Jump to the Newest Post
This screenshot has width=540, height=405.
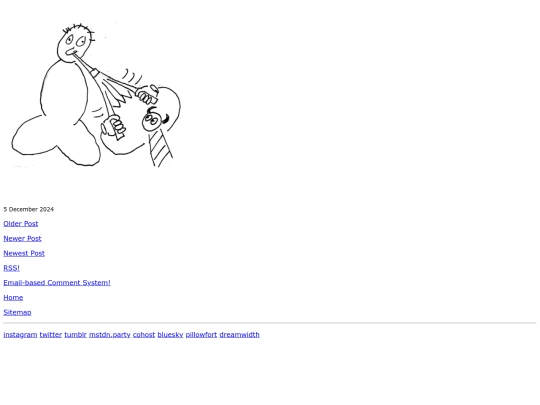[24, 253]
